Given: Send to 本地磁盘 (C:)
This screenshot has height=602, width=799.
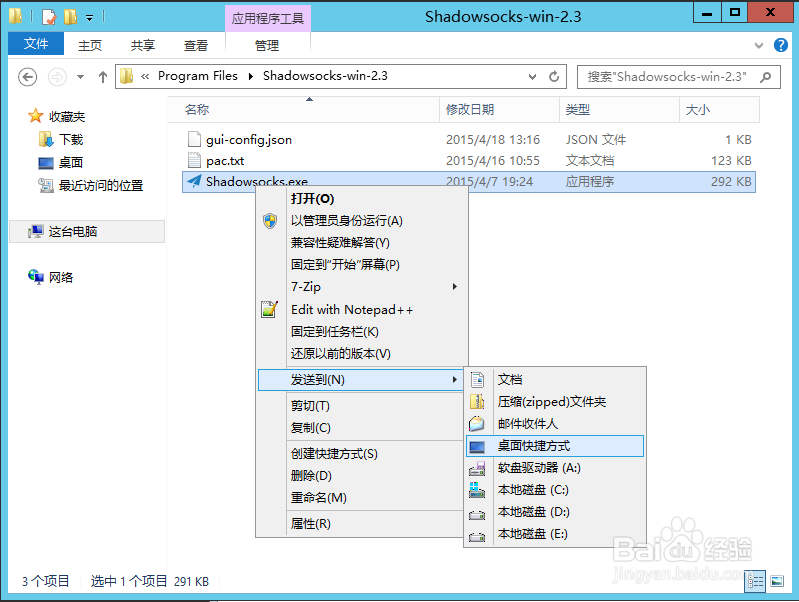Looking at the screenshot, I should 555,490.
